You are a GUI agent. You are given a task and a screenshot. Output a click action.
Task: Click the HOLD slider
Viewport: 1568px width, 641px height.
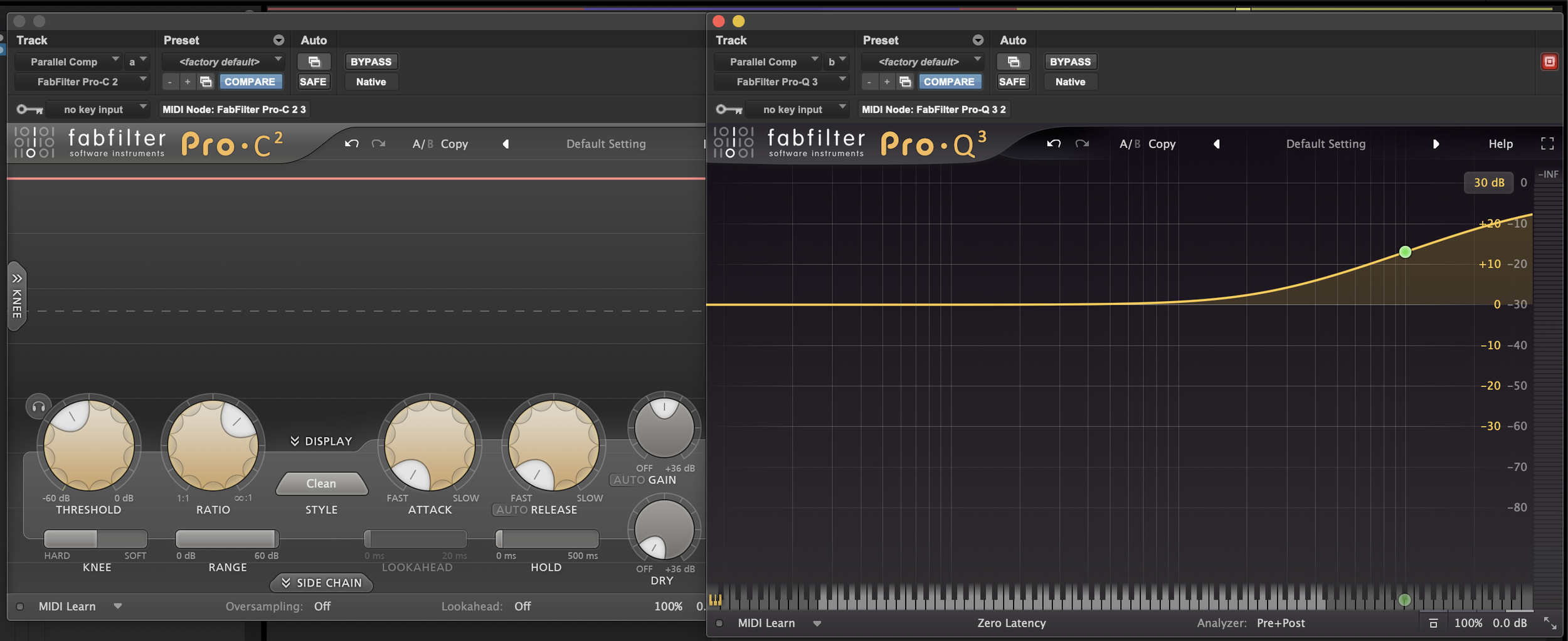(547, 539)
